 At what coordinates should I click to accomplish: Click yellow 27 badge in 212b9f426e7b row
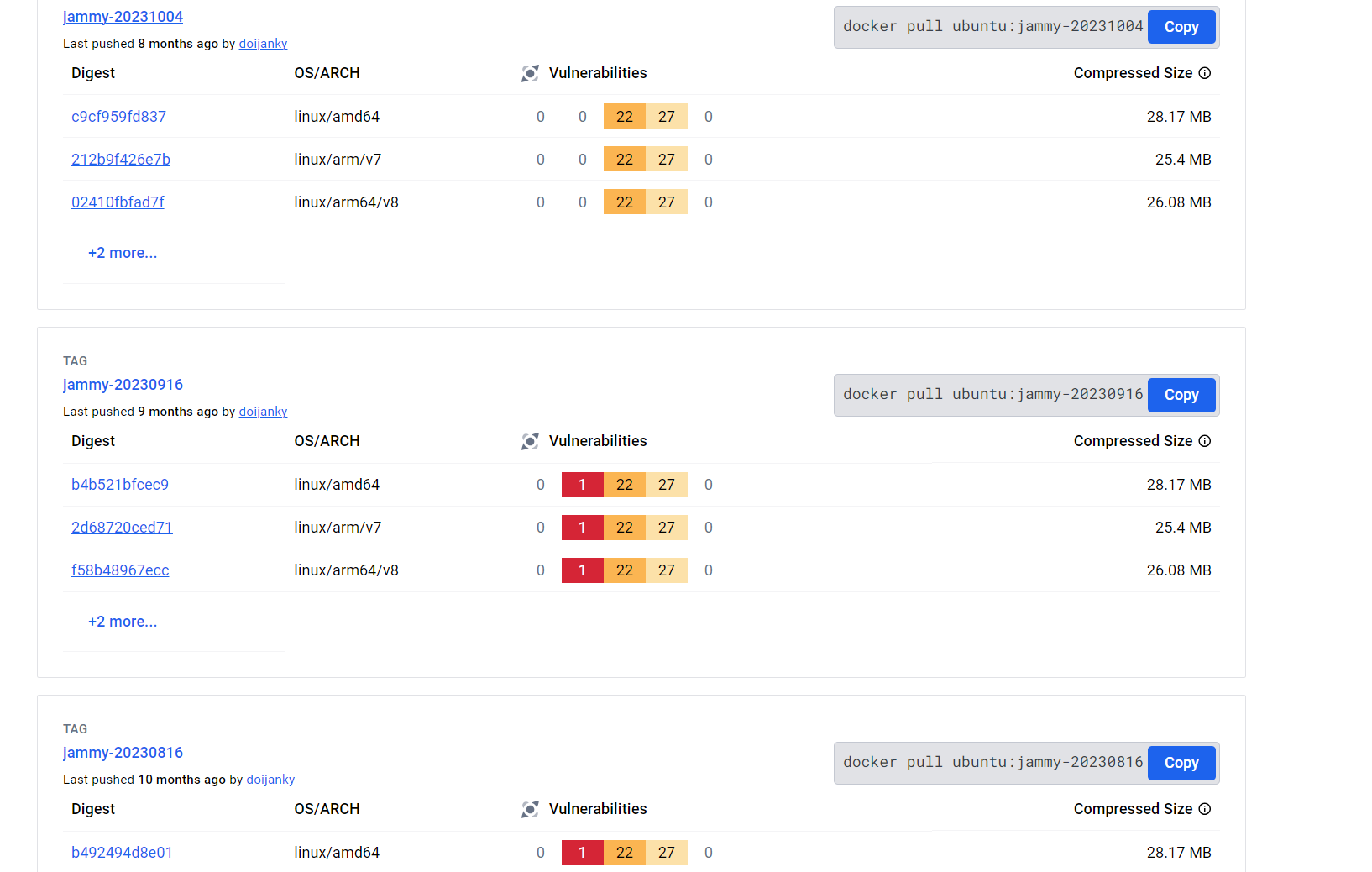[x=667, y=160]
